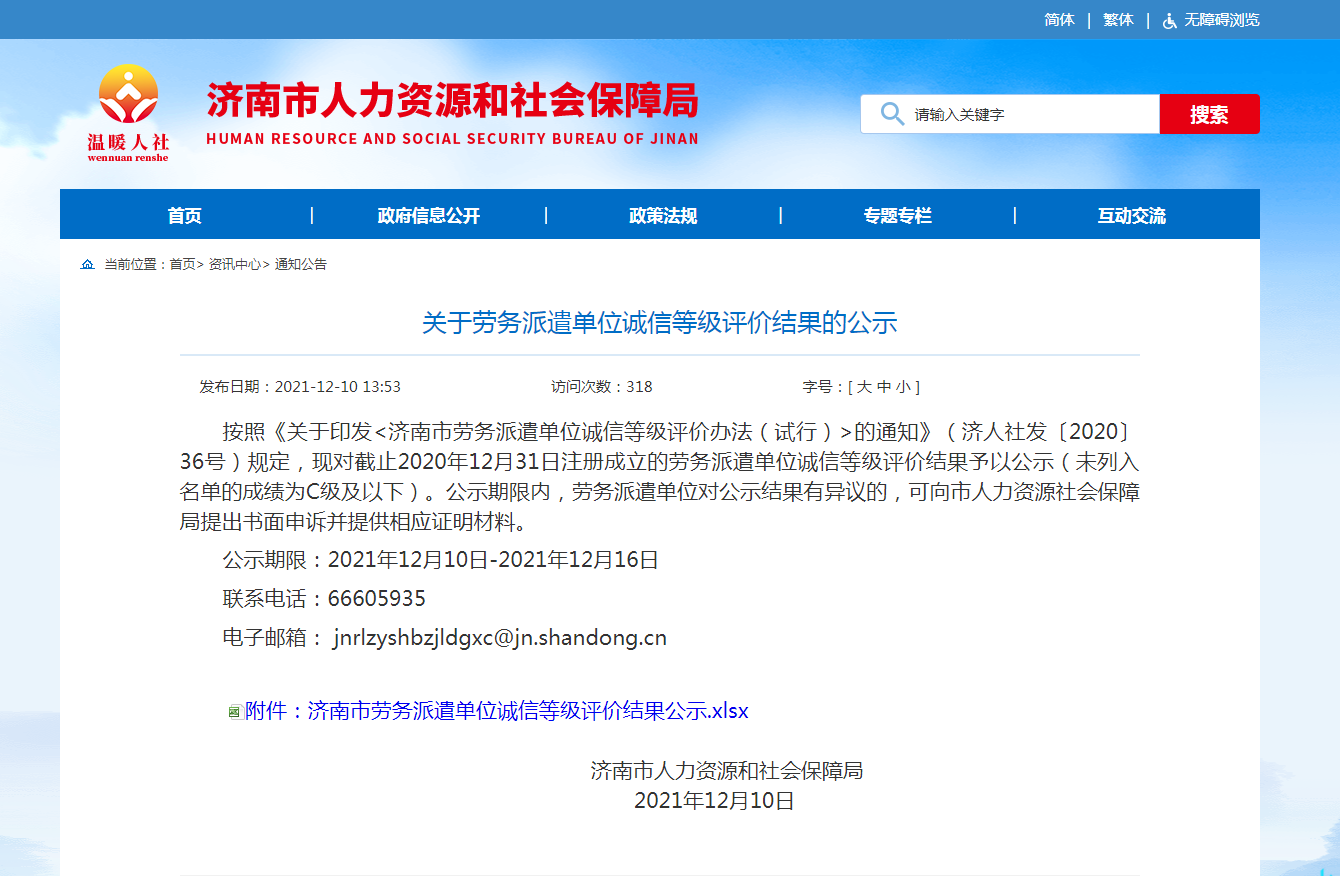Switch to 繁体 traditional Chinese

[x=1118, y=20]
